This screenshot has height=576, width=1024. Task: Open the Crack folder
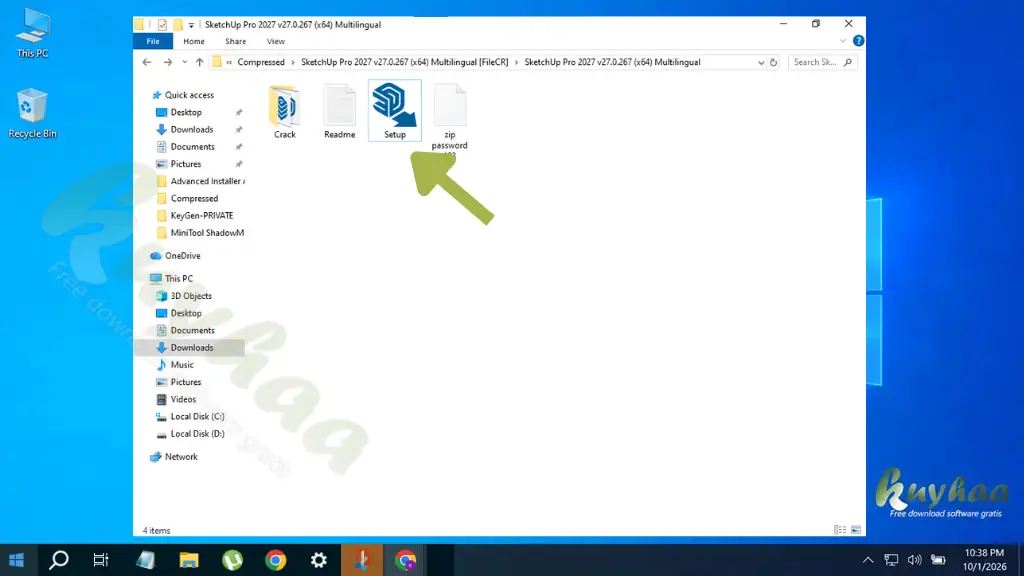[x=284, y=112]
